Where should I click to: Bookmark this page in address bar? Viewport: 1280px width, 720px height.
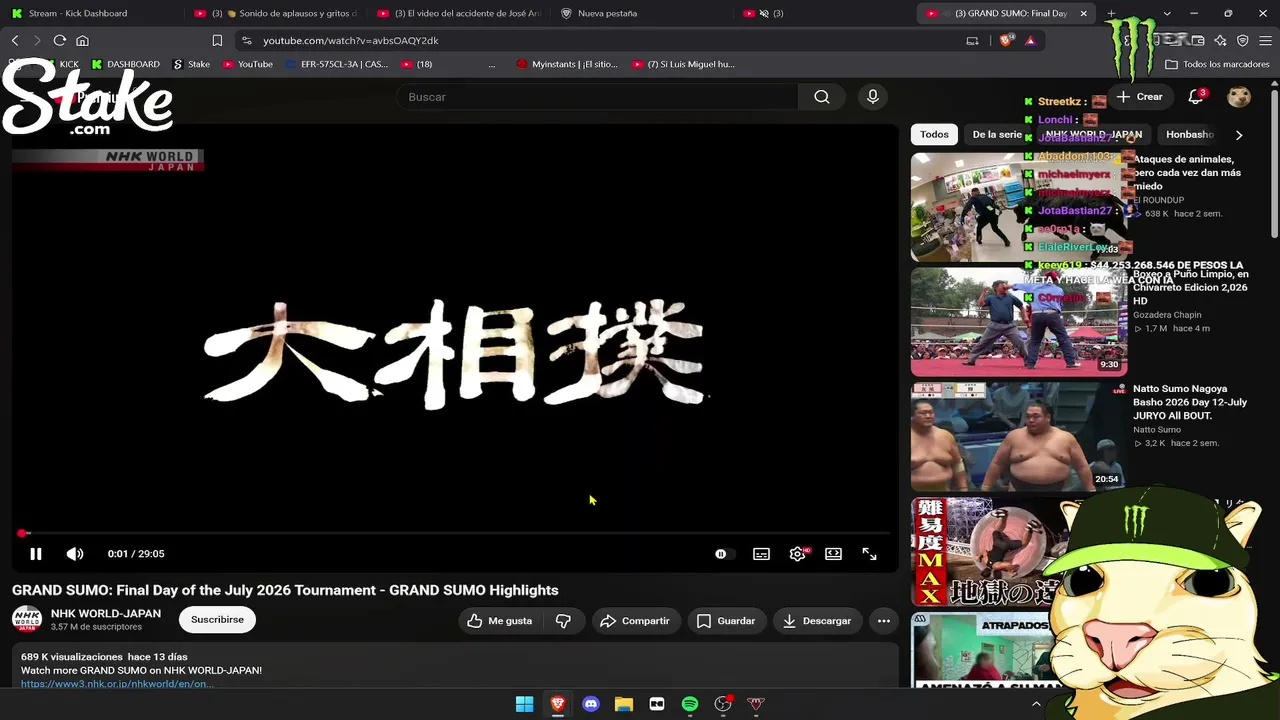(x=217, y=41)
